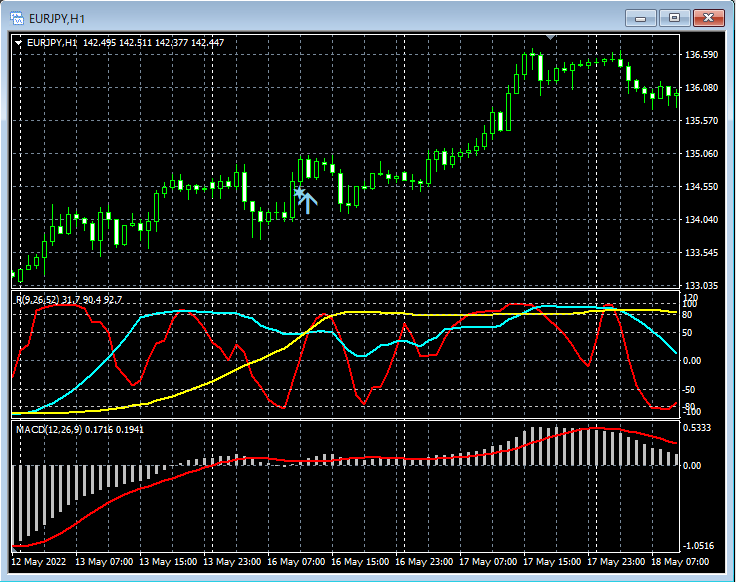Click the 13 May 07:00 time label
The height and width of the screenshot is (582, 737).
tap(104, 562)
